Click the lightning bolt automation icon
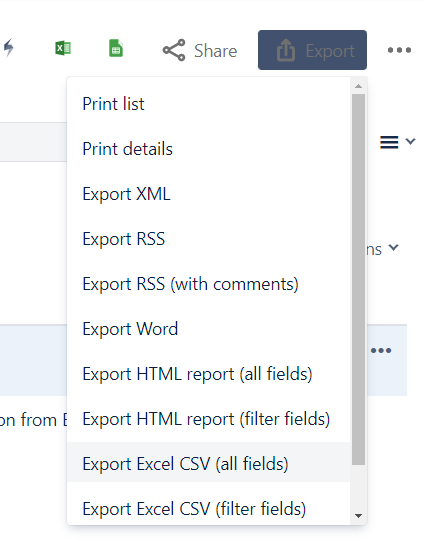The image size is (426, 540). click(9, 48)
